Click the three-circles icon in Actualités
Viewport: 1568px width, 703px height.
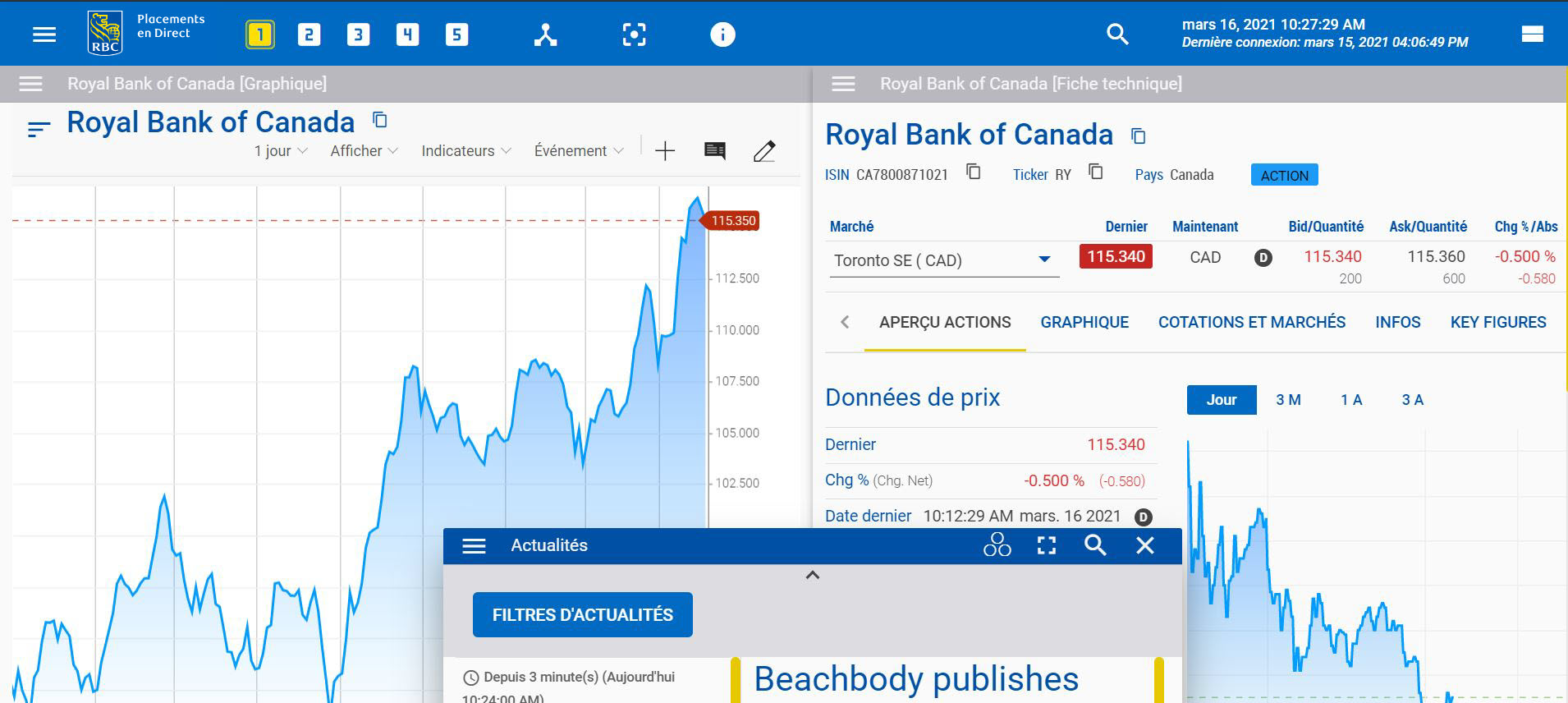coord(997,545)
